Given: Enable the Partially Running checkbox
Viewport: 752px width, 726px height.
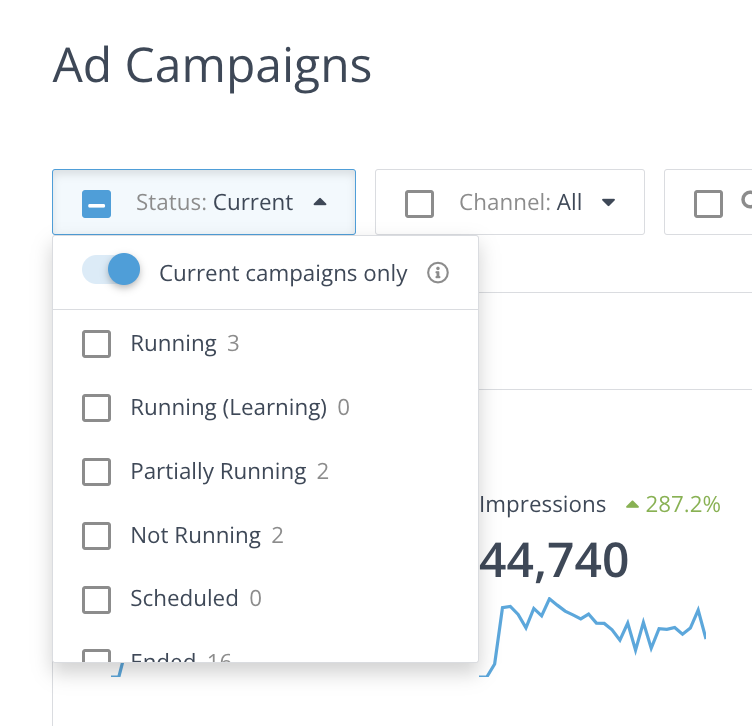Looking at the screenshot, I should pyautogui.click(x=96, y=472).
